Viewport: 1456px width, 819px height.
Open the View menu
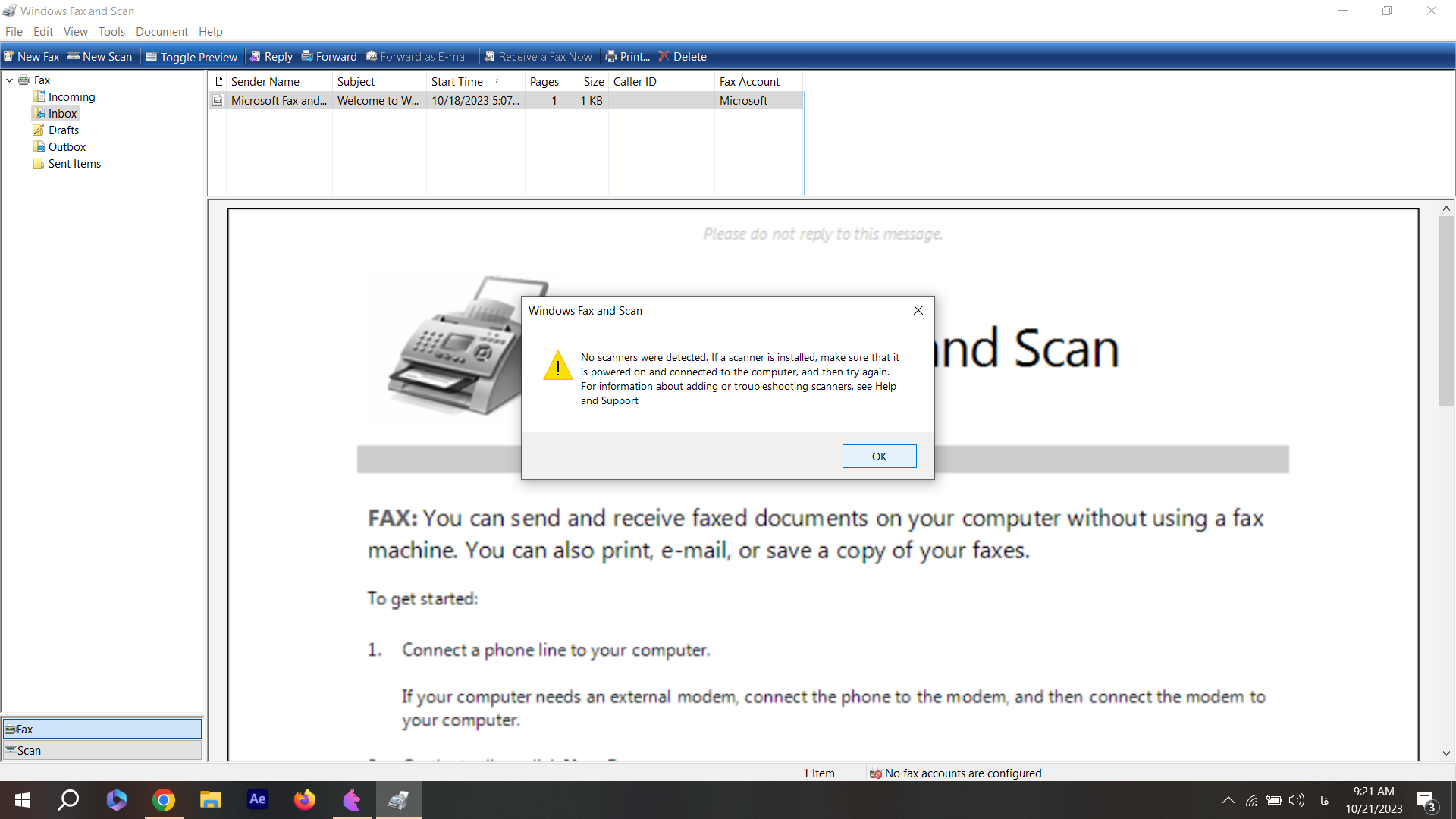click(x=76, y=32)
